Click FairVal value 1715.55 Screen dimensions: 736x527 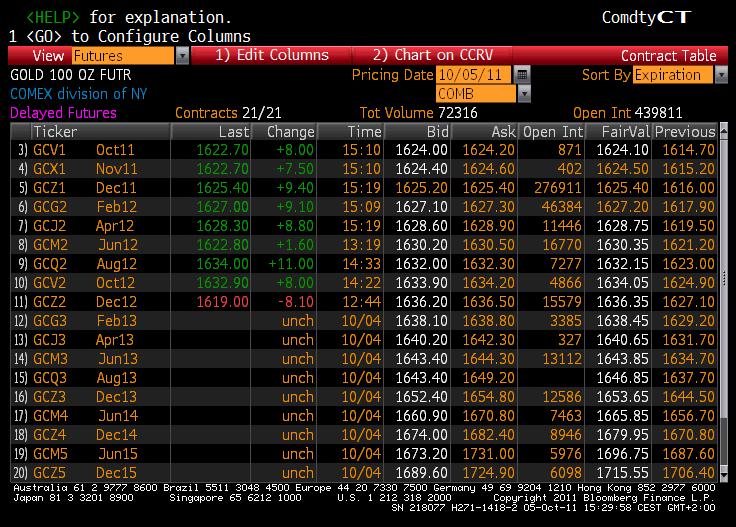tap(622, 473)
